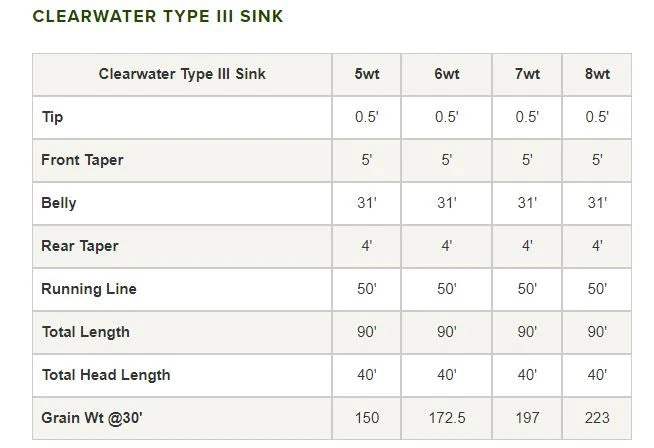Viewport: 654px width, 448px height.
Task: Click the Total Head Length row label
Action: point(105,375)
